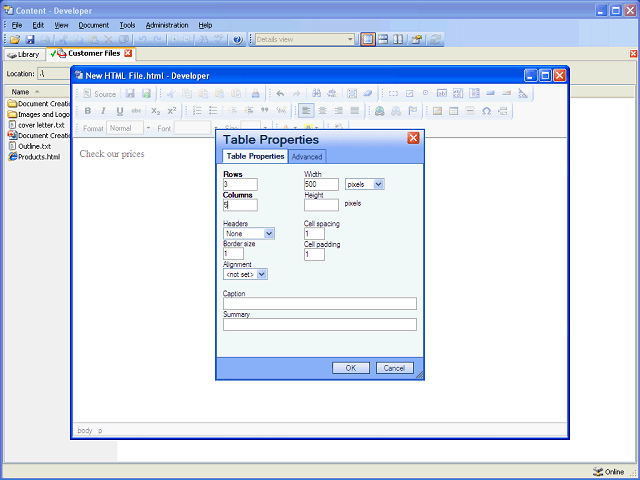Open the Administration menu
640x480 pixels.
(167, 25)
